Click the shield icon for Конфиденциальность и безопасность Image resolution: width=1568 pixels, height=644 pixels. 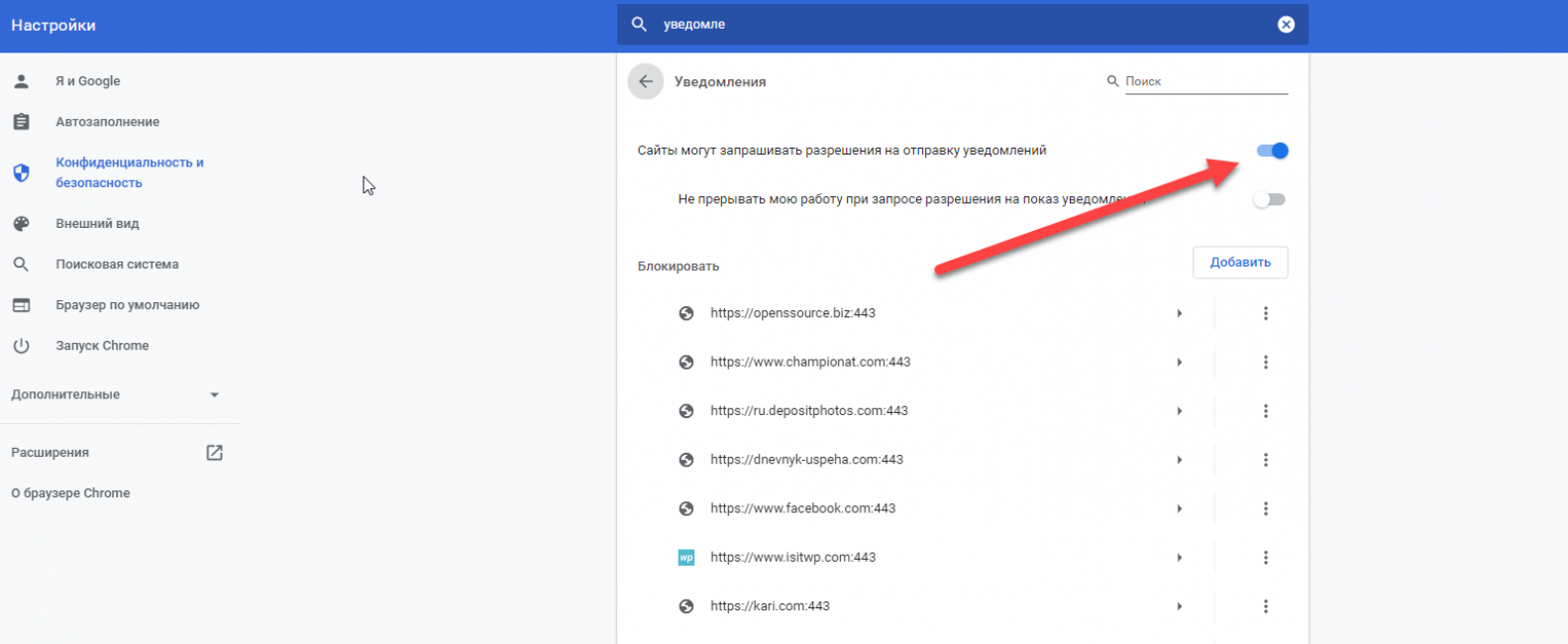pos(21,172)
